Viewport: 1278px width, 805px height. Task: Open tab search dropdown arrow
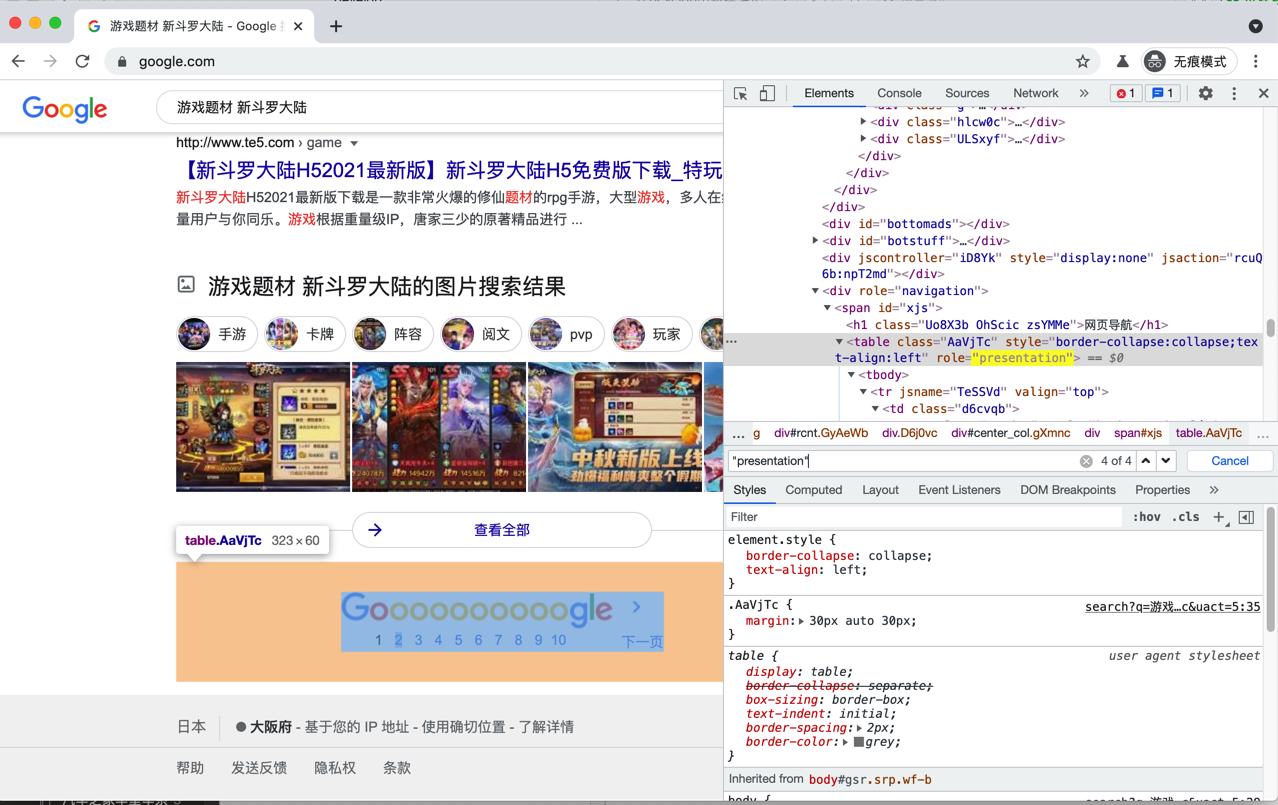[1256, 26]
